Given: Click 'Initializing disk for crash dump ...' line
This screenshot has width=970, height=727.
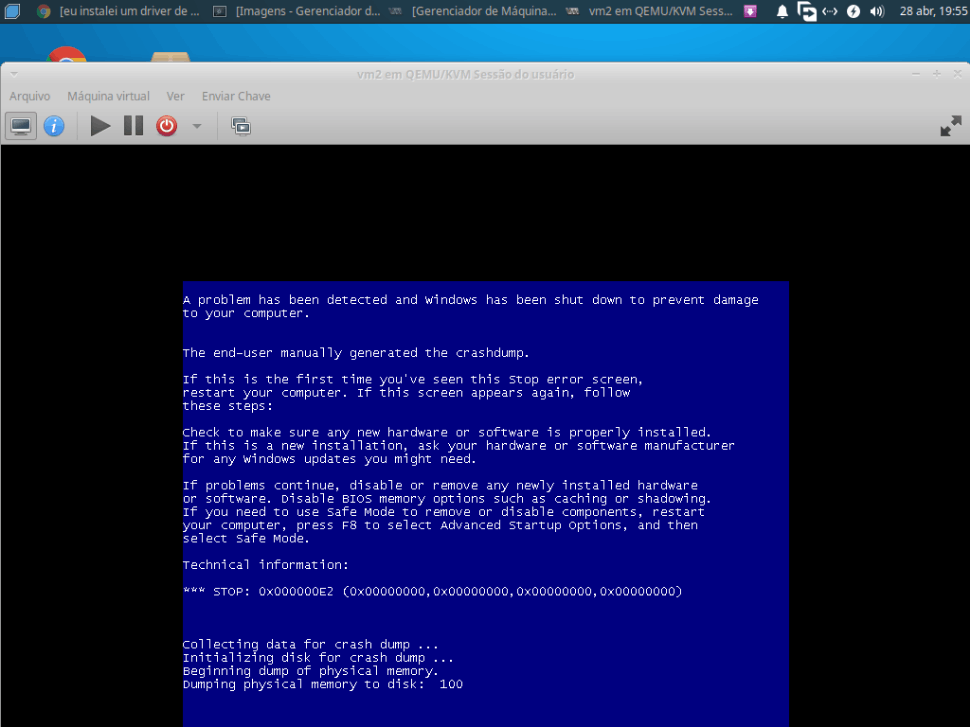Looking at the screenshot, I should pos(317,658).
